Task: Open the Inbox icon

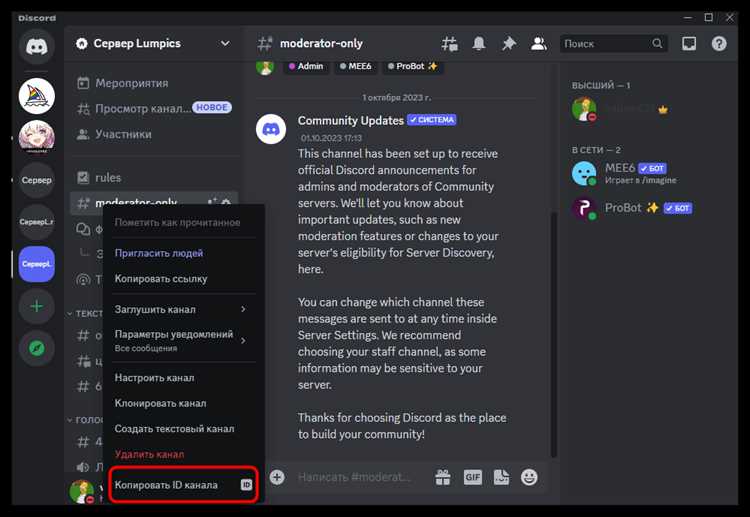Action: click(689, 44)
